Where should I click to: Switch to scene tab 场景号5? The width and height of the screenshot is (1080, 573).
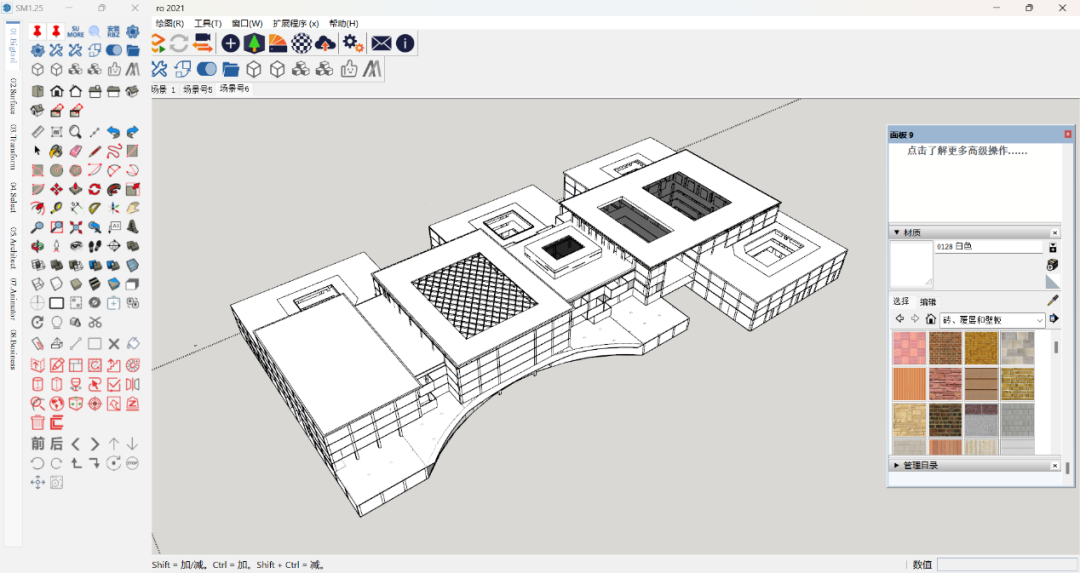(197, 90)
